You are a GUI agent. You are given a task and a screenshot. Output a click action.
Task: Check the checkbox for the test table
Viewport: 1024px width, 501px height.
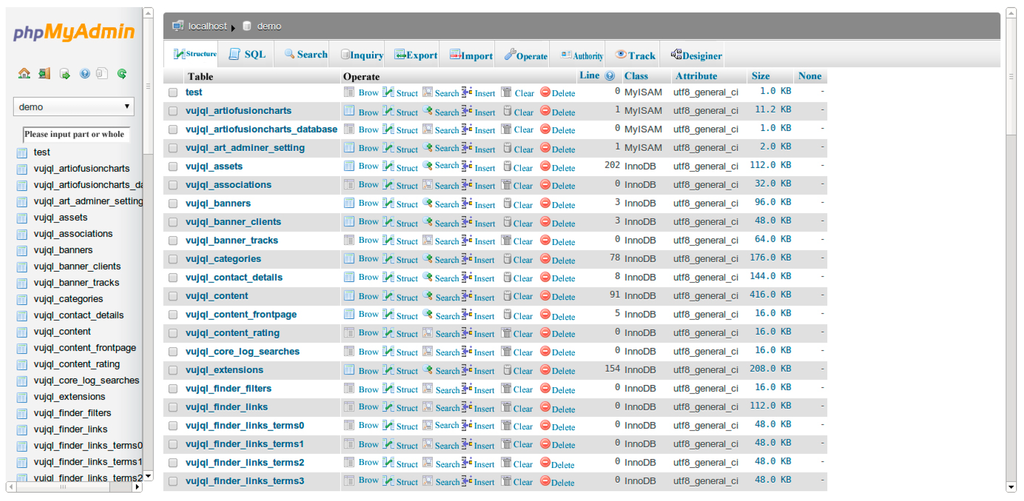tap(173, 93)
